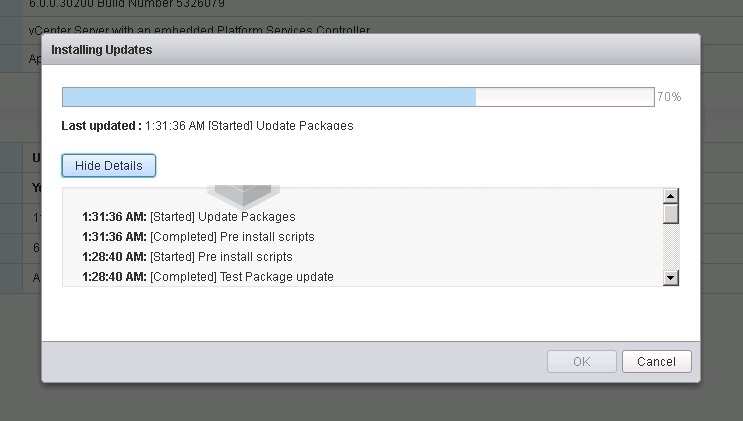Select the '[Started] Pre install scripts' log line
This screenshot has height=421, width=743.
tap(187, 256)
